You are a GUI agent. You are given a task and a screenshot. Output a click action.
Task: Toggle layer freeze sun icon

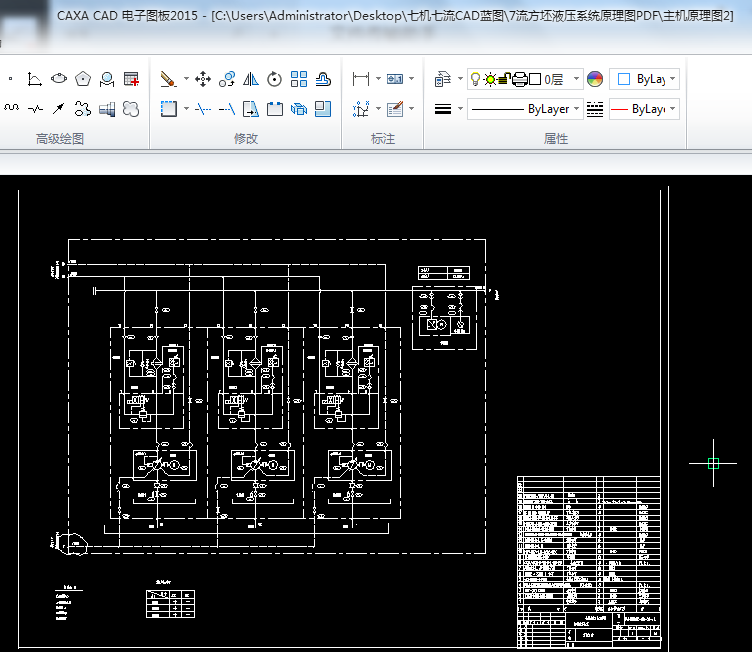click(x=489, y=79)
